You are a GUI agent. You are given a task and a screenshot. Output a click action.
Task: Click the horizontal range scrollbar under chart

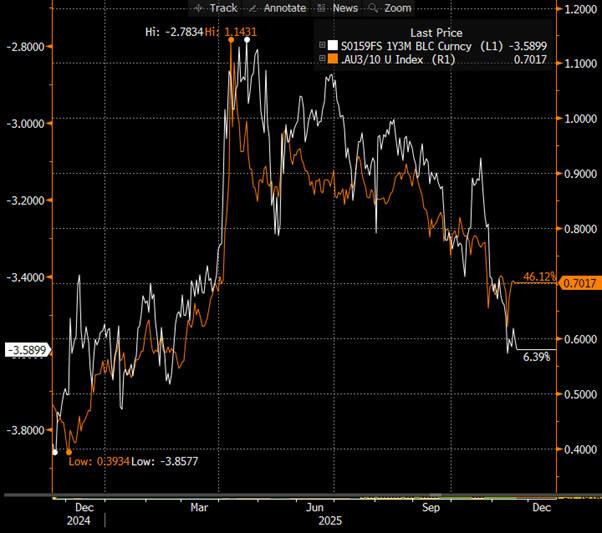coord(303,497)
